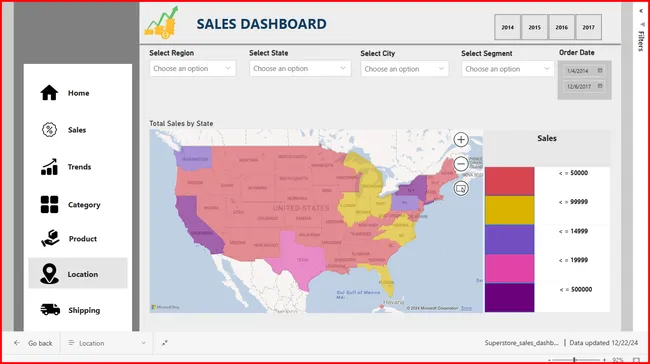Open the Product box-in-hand icon
The height and width of the screenshot is (364, 650).
[x=50, y=238]
